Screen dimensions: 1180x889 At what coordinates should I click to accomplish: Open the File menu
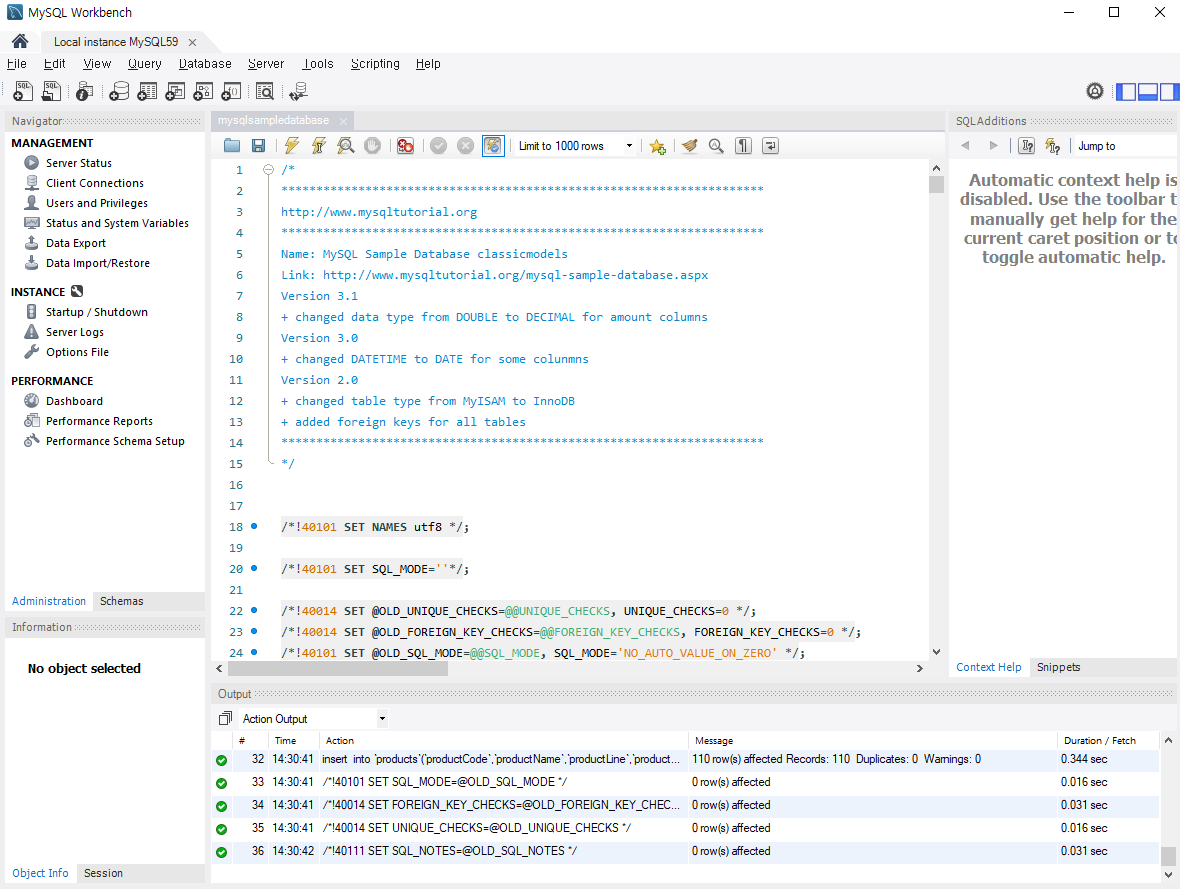[x=17, y=64]
